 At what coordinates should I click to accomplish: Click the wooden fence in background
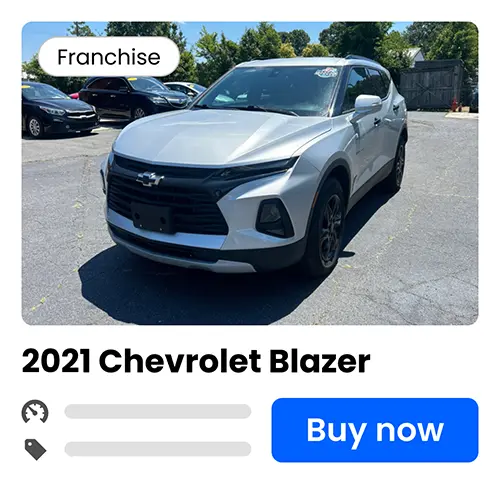[432, 85]
